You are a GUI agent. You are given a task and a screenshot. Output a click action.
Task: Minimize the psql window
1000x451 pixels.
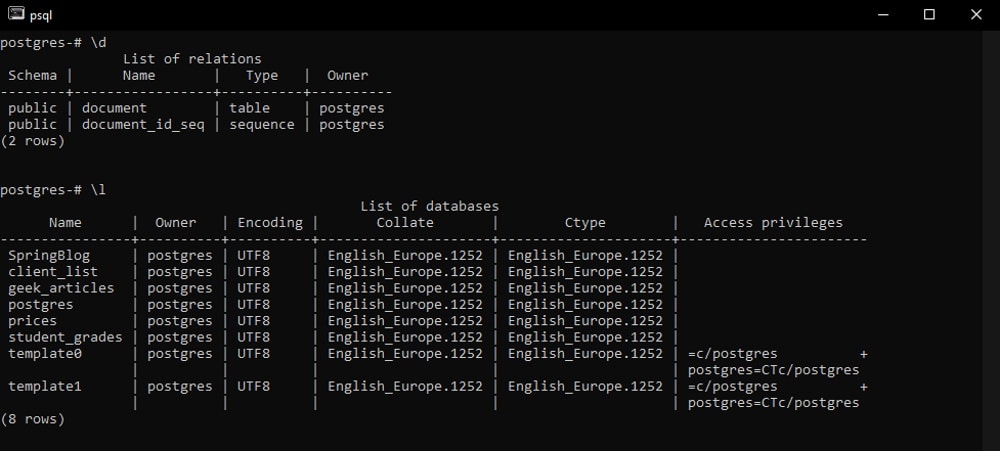click(883, 14)
